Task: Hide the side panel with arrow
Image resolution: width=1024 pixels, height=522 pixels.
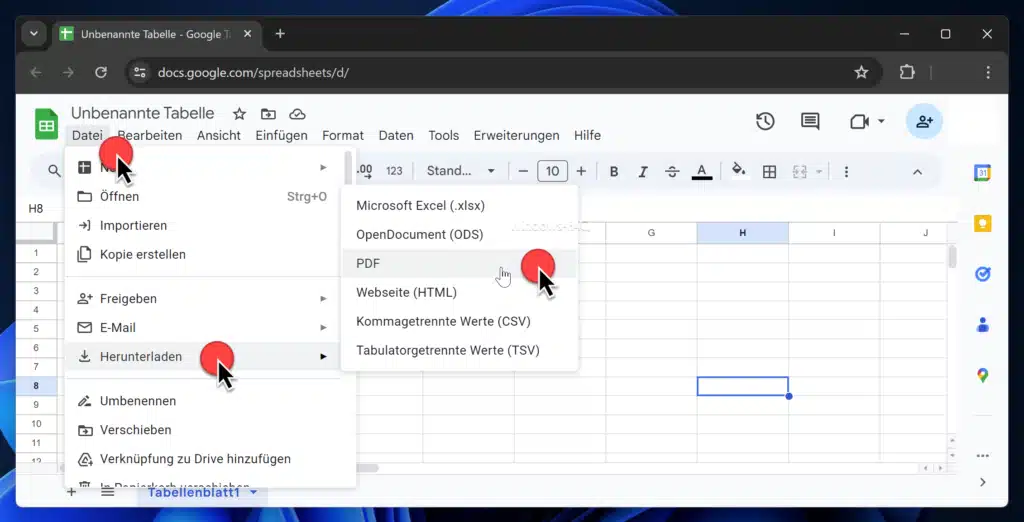Action: (x=982, y=482)
